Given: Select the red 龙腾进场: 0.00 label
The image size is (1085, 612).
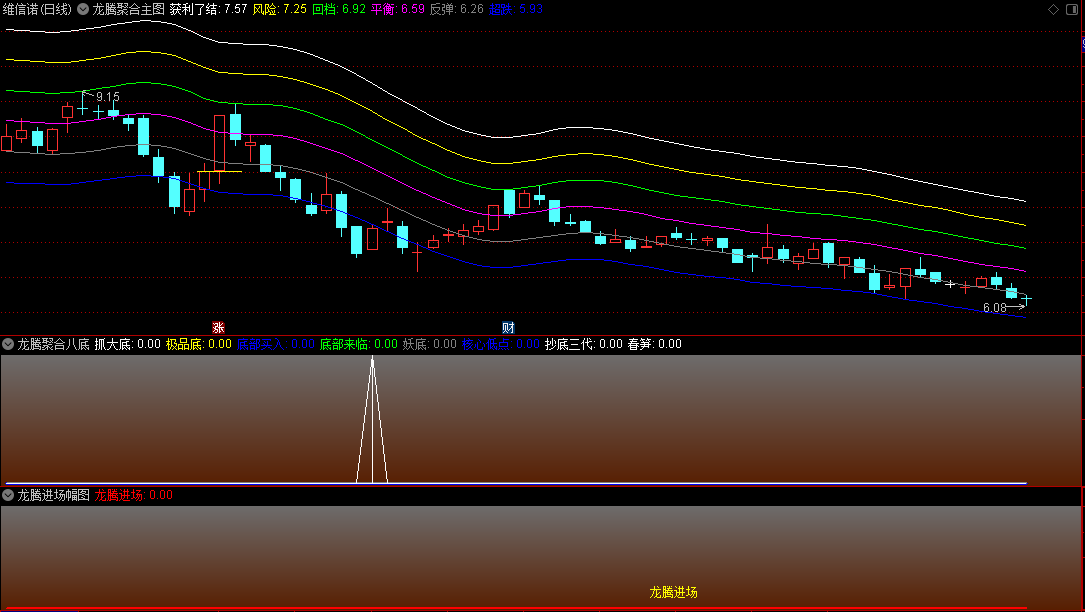Looking at the screenshot, I should coord(134,495).
